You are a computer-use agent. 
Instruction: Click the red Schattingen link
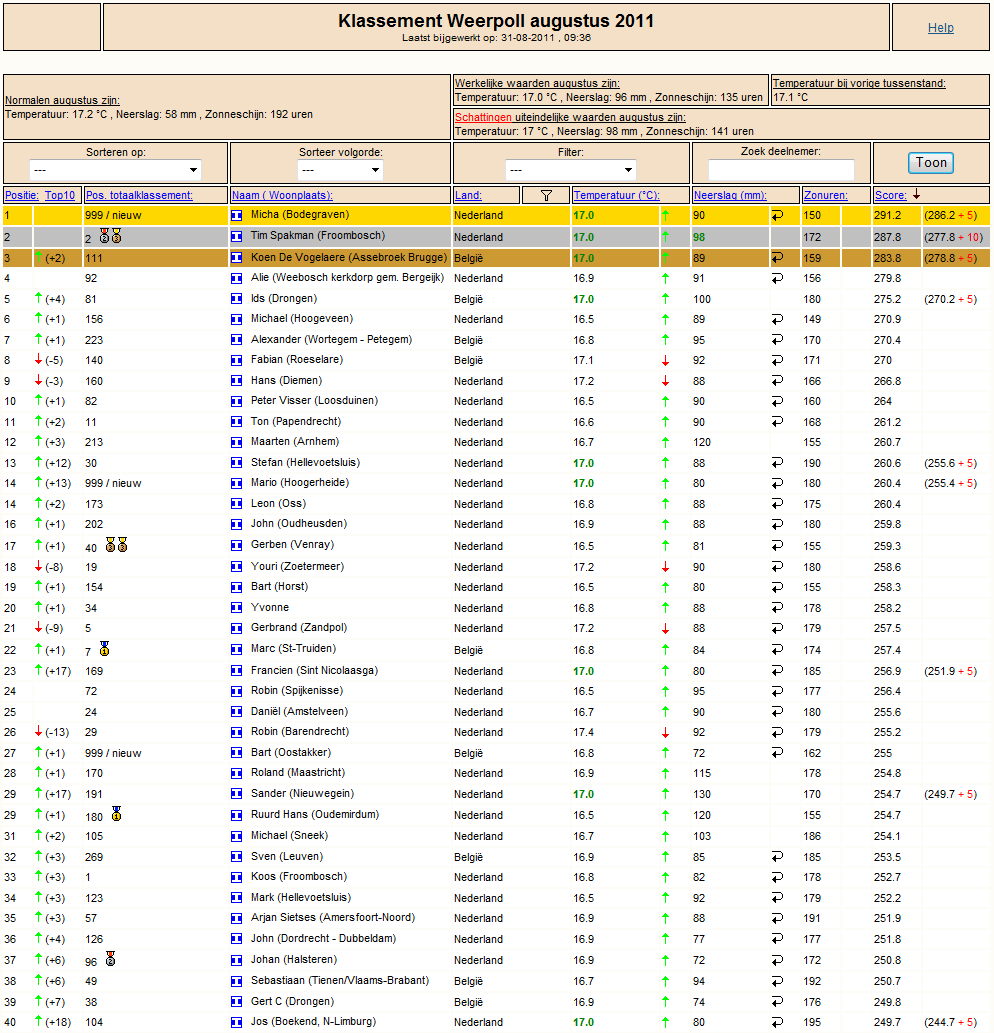(x=483, y=117)
